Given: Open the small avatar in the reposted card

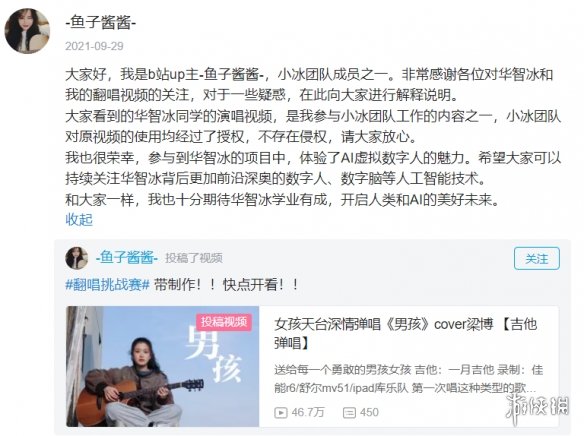Looking at the screenshot, I should click(x=77, y=258).
